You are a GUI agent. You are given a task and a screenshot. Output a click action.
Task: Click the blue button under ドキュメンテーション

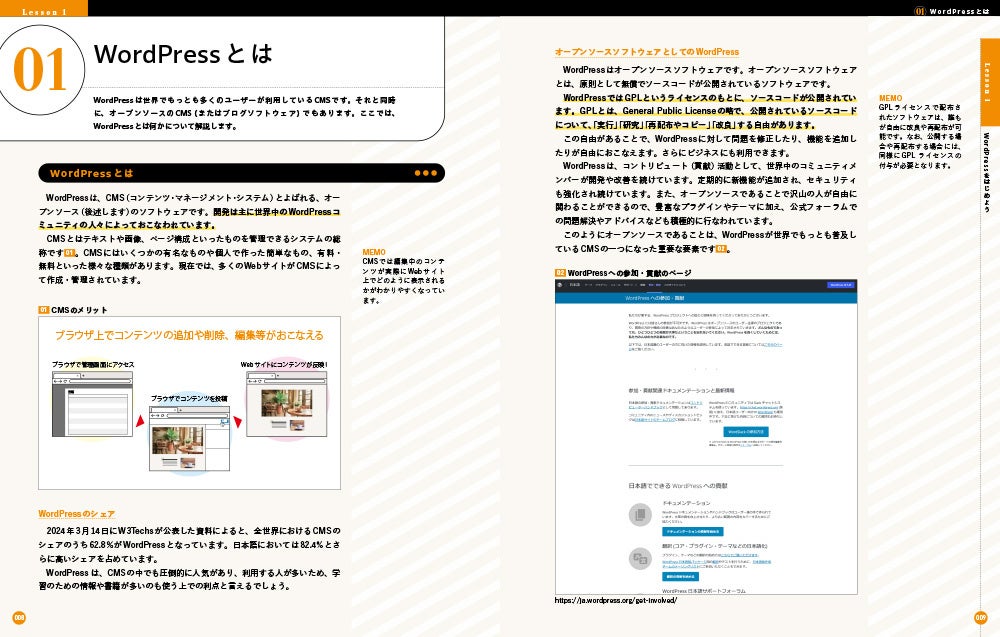[693, 531]
